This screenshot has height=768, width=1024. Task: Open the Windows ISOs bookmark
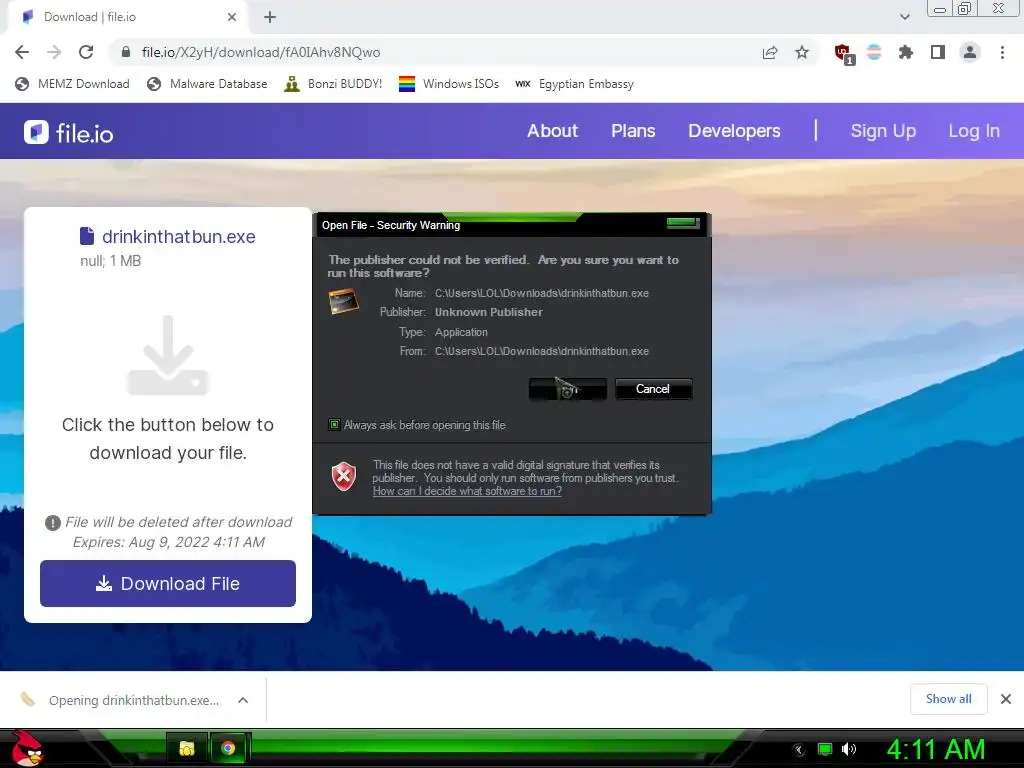pos(449,84)
